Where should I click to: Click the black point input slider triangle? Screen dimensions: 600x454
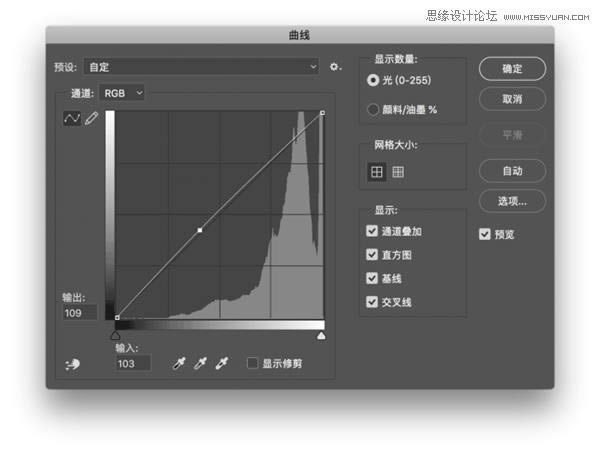(x=115, y=336)
